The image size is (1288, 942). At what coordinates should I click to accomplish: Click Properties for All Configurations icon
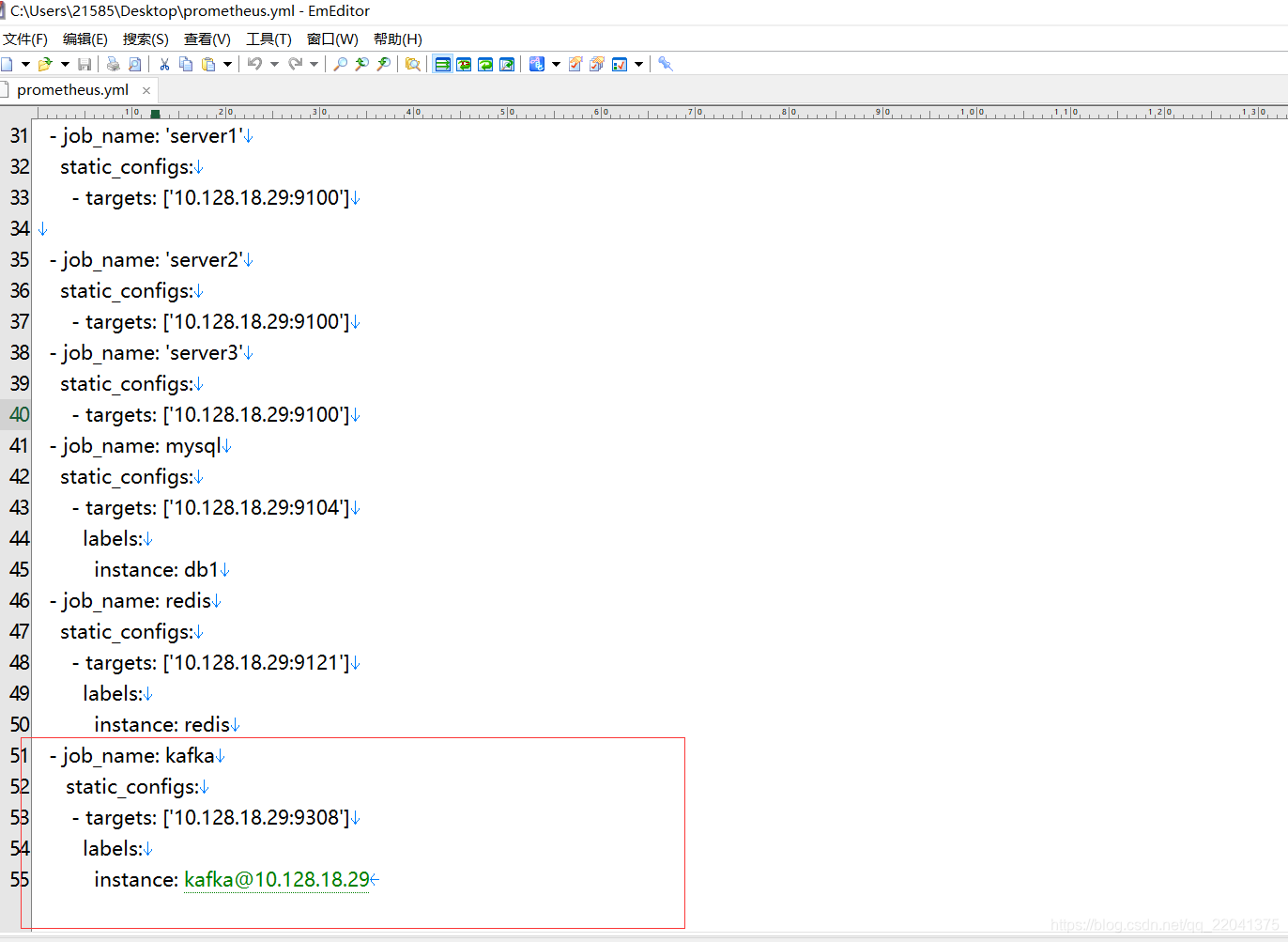(x=597, y=64)
